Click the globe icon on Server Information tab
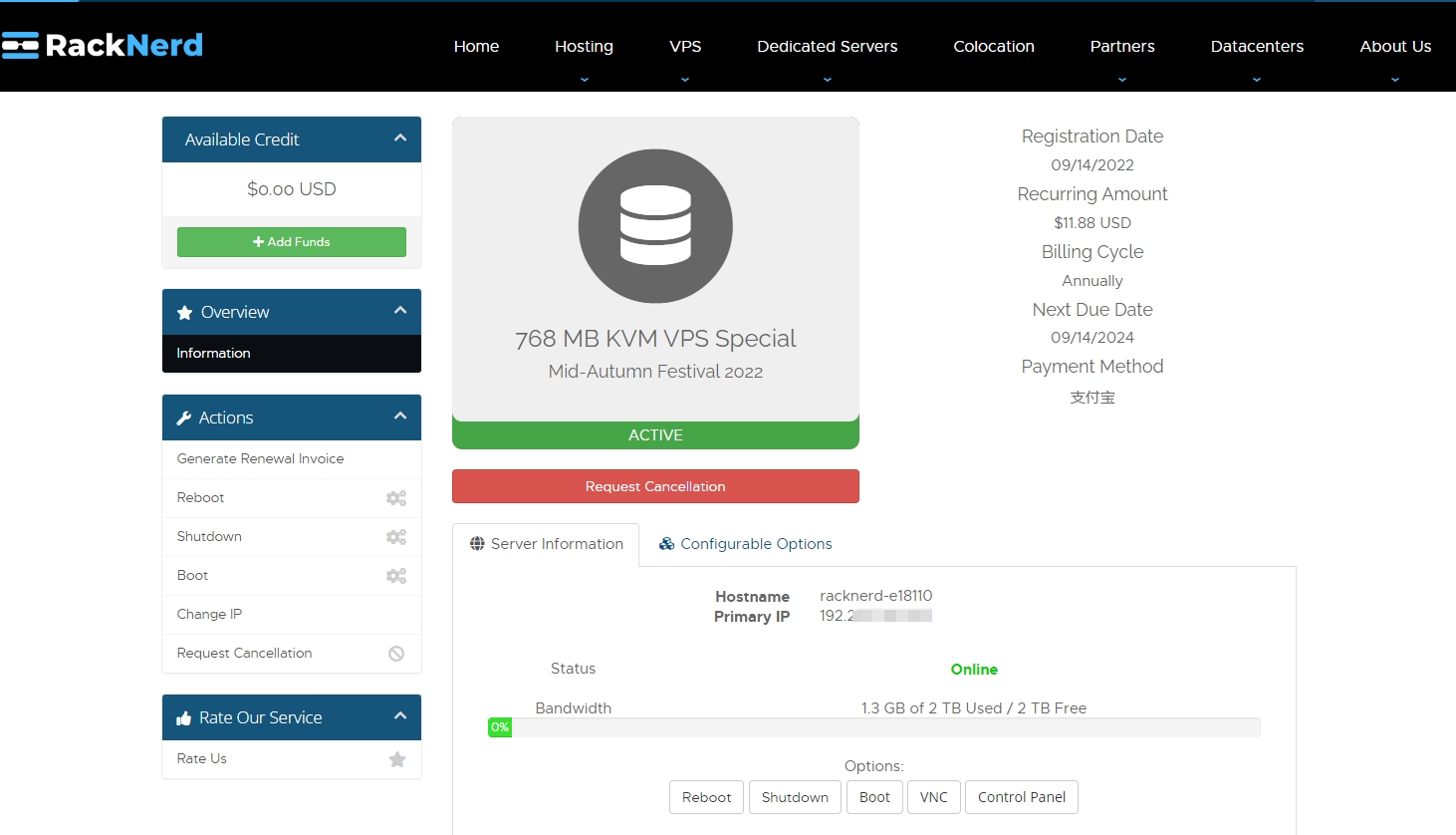Screen dimensions: 1456x835 (x=477, y=544)
